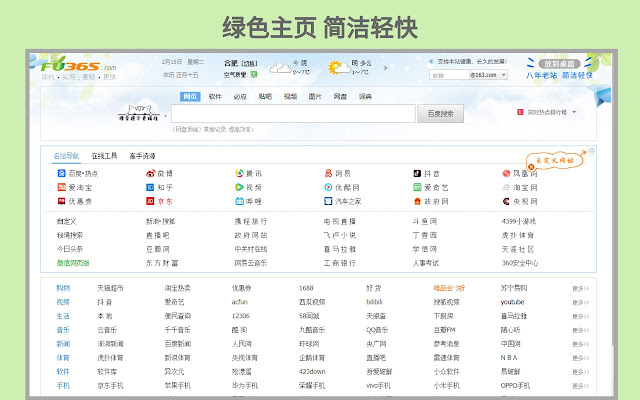The height and width of the screenshot is (400, 640).
Task: Switch to the 贴吧 search tab
Action: click(x=265, y=97)
